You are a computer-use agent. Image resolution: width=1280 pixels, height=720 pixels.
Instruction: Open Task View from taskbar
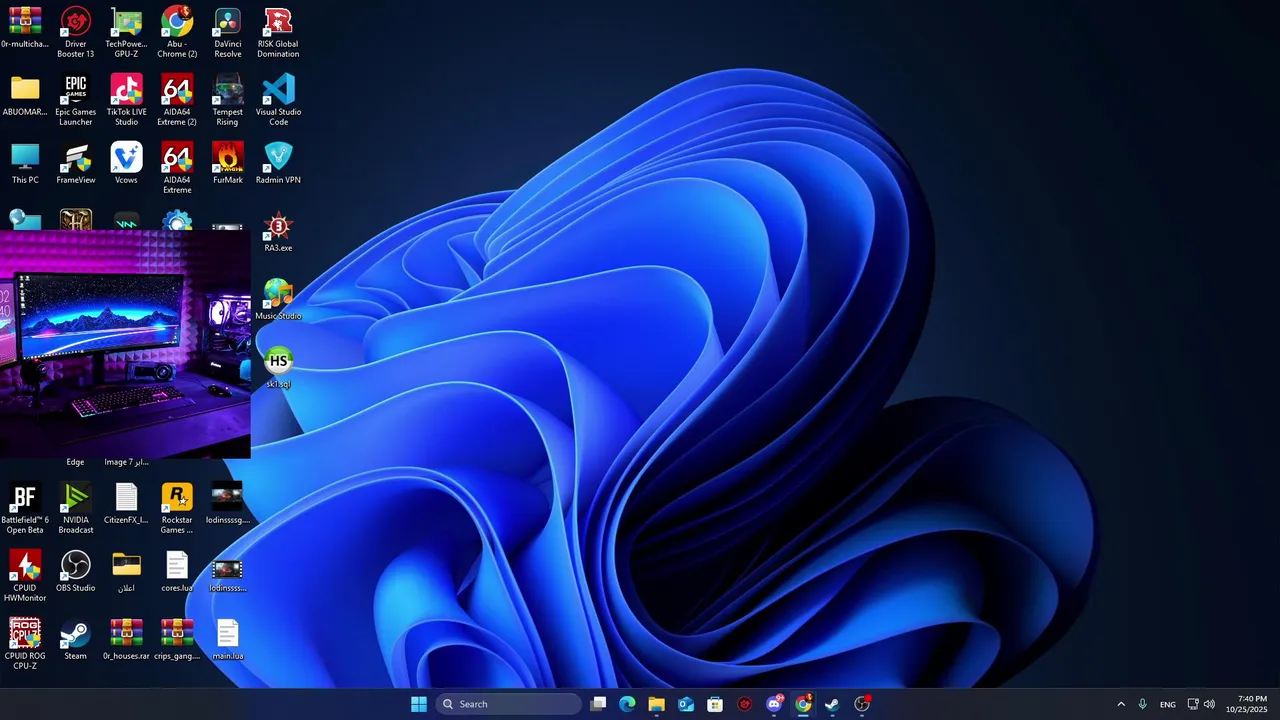point(598,704)
